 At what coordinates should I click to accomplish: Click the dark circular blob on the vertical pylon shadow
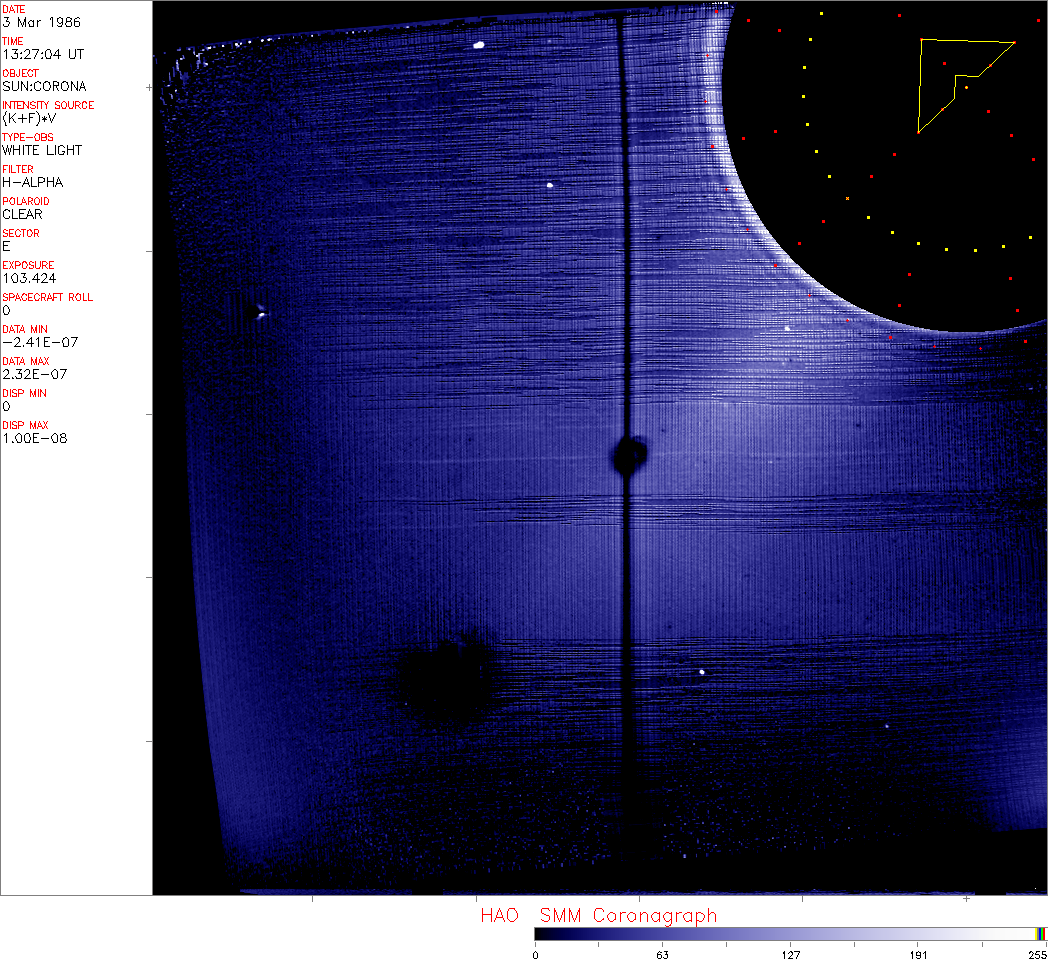pyautogui.click(x=630, y=455)
